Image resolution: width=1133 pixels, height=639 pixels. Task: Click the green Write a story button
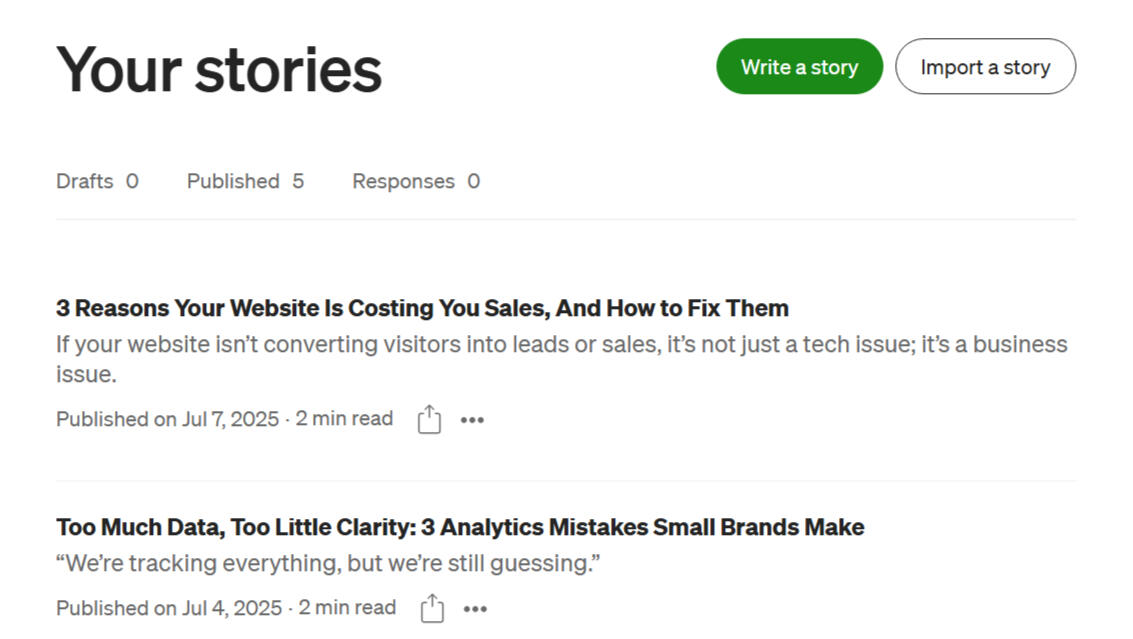[x=799, y=67]
